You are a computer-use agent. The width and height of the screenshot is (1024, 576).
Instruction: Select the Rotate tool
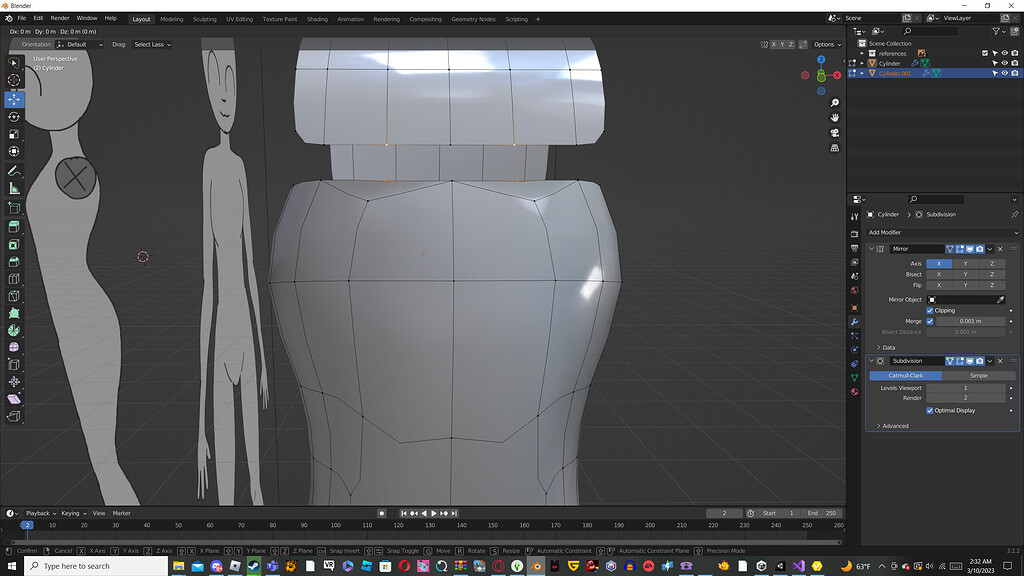14,117
